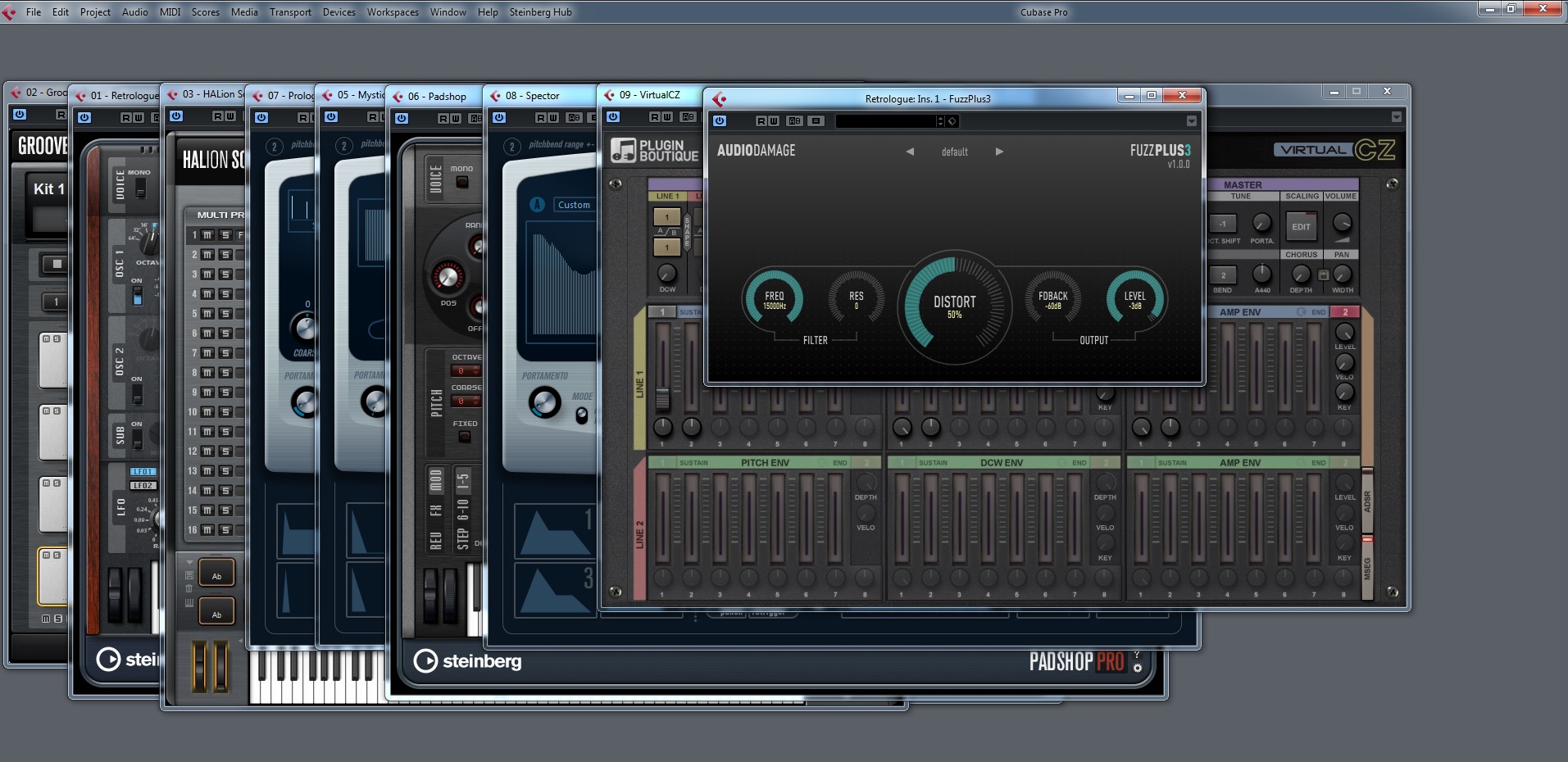Toggle Write automation in FuzzPlus3 window

(x=774, y=121)
